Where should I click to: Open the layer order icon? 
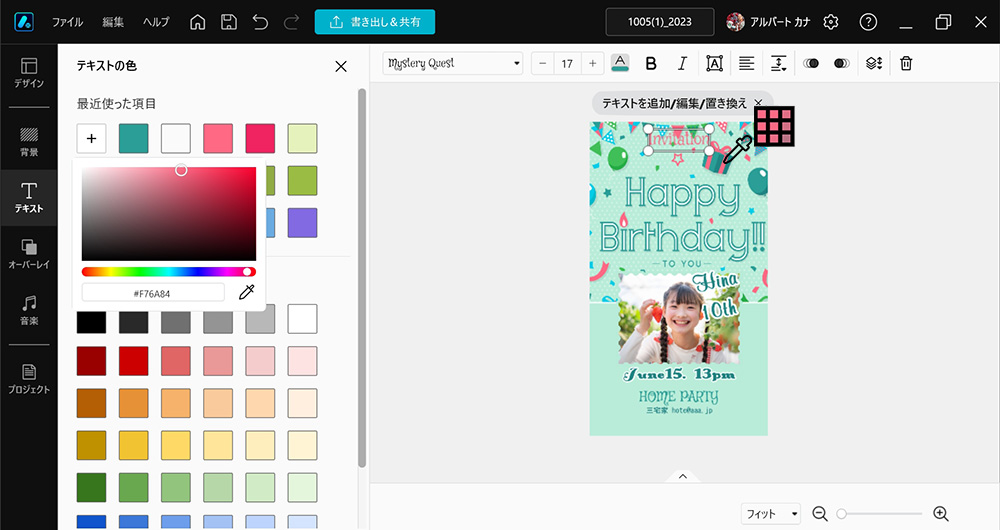(874, 63)
